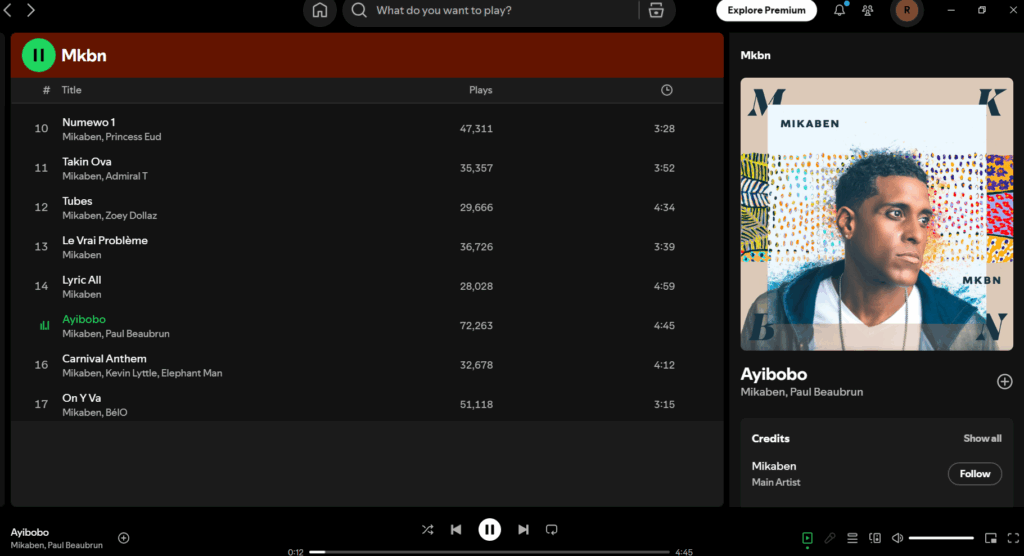Screen dimensions: 1024x556
Task: Pause playback in bottom player
Action: (489, 530)
